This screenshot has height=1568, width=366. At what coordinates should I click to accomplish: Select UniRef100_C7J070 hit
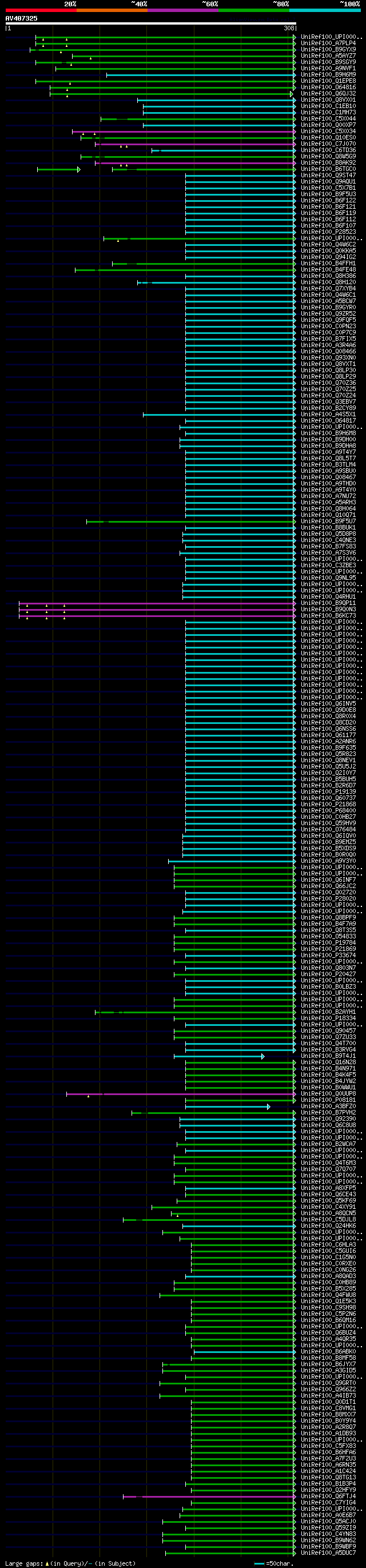(328, 144)
